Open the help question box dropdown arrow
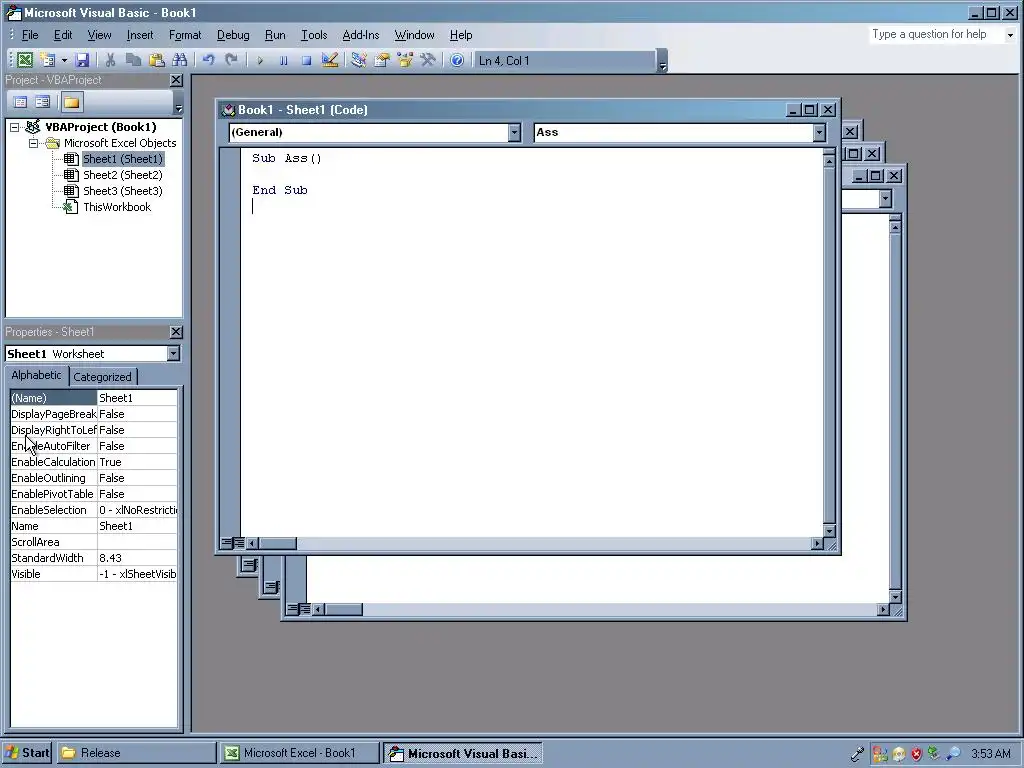 point(1010,35)
